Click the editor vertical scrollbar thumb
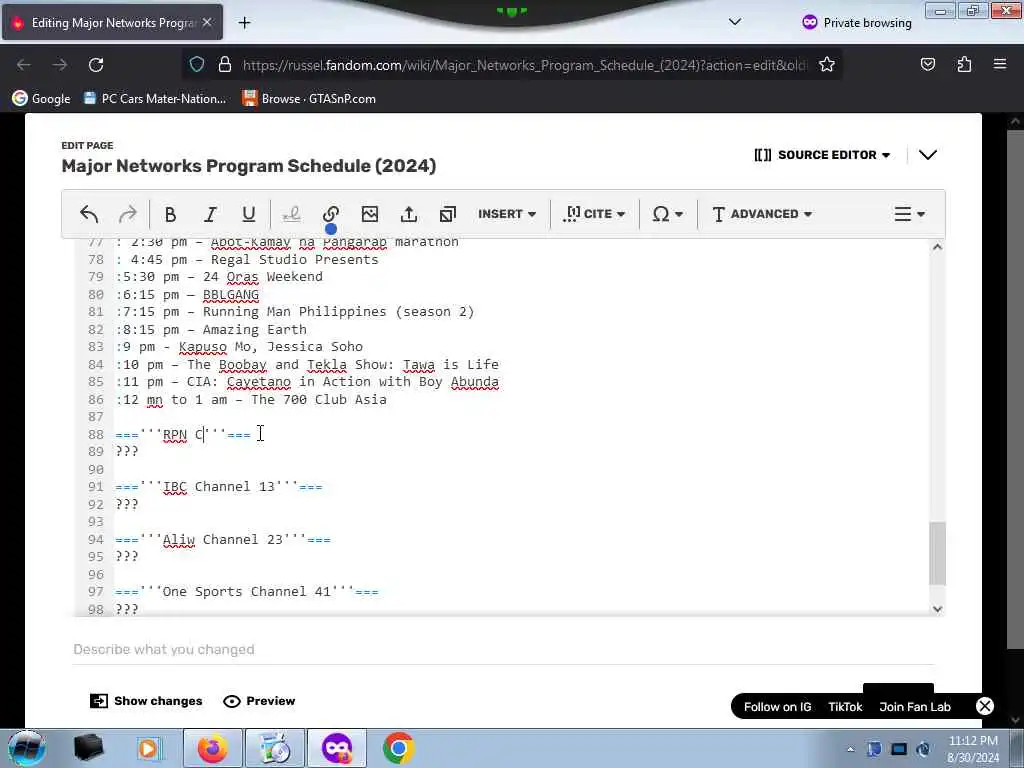Image resolution: width=1024 pixels, height=768 pixels. (937, 553)
